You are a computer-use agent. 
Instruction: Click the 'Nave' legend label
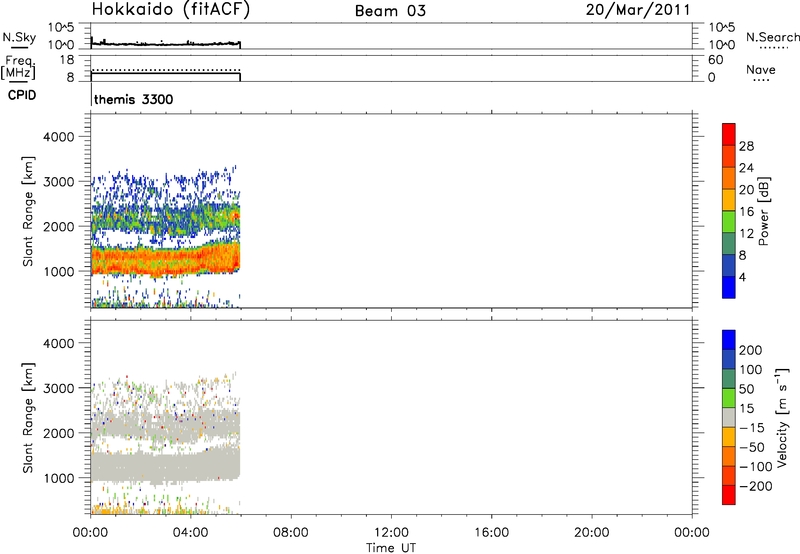761,70
